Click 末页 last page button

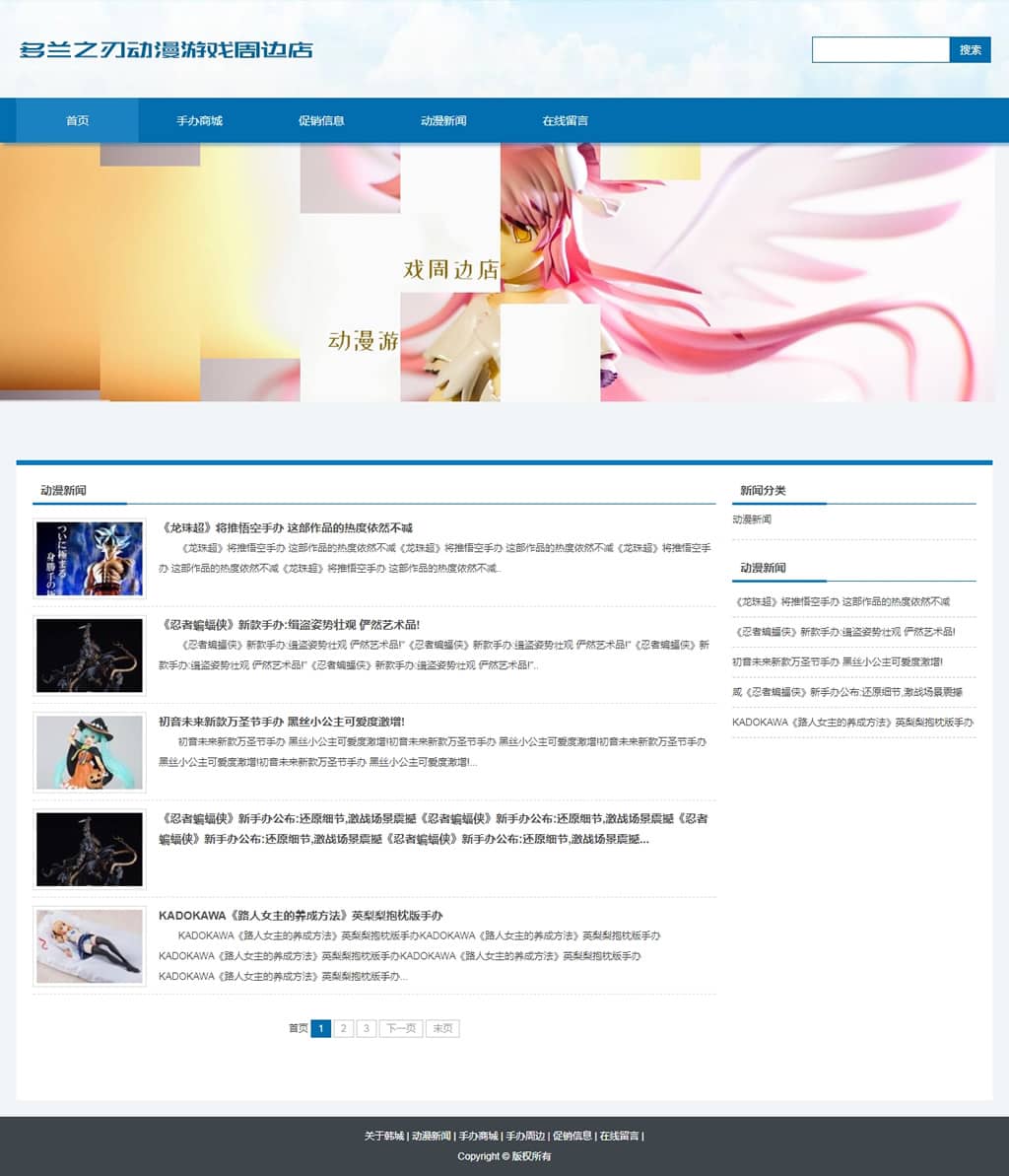coord(442,1028)
